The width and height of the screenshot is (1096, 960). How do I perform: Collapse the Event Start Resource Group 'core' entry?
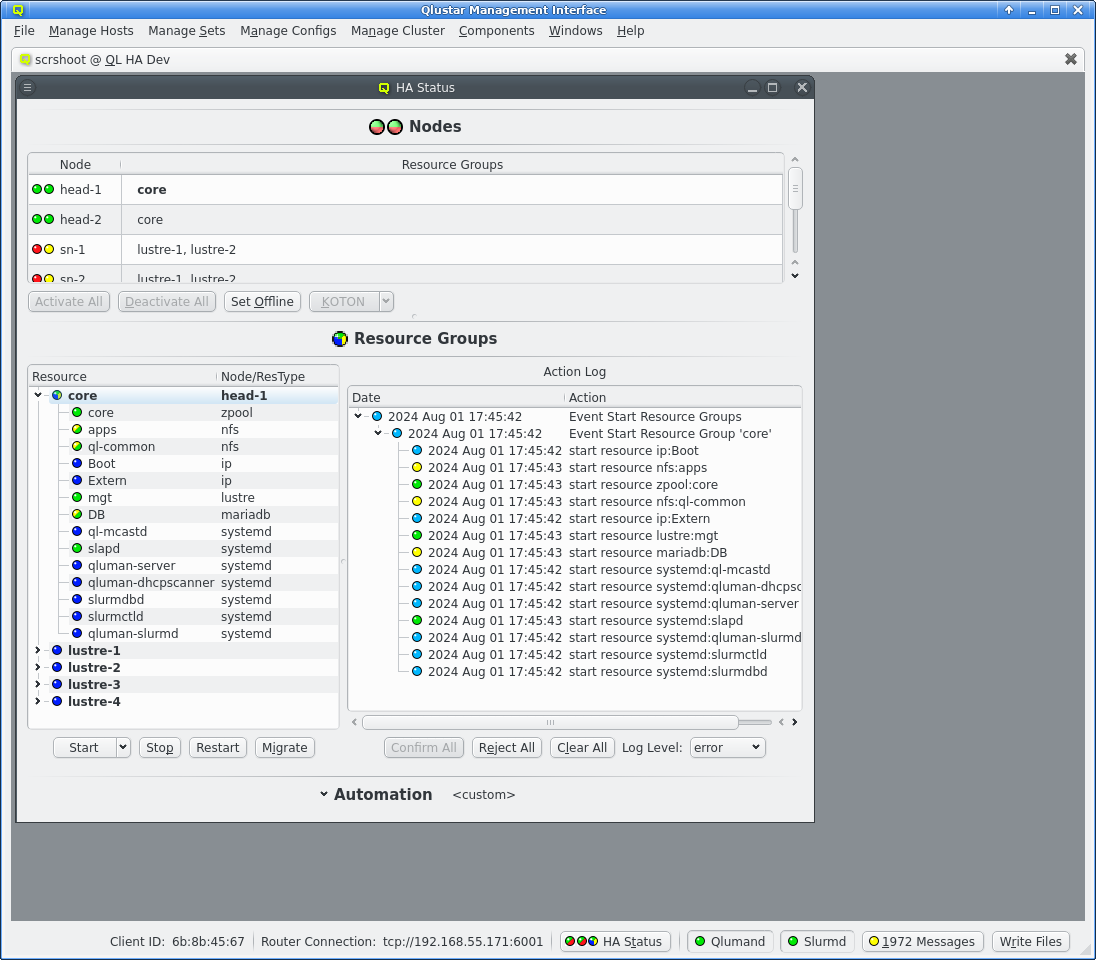pos(378,433)
